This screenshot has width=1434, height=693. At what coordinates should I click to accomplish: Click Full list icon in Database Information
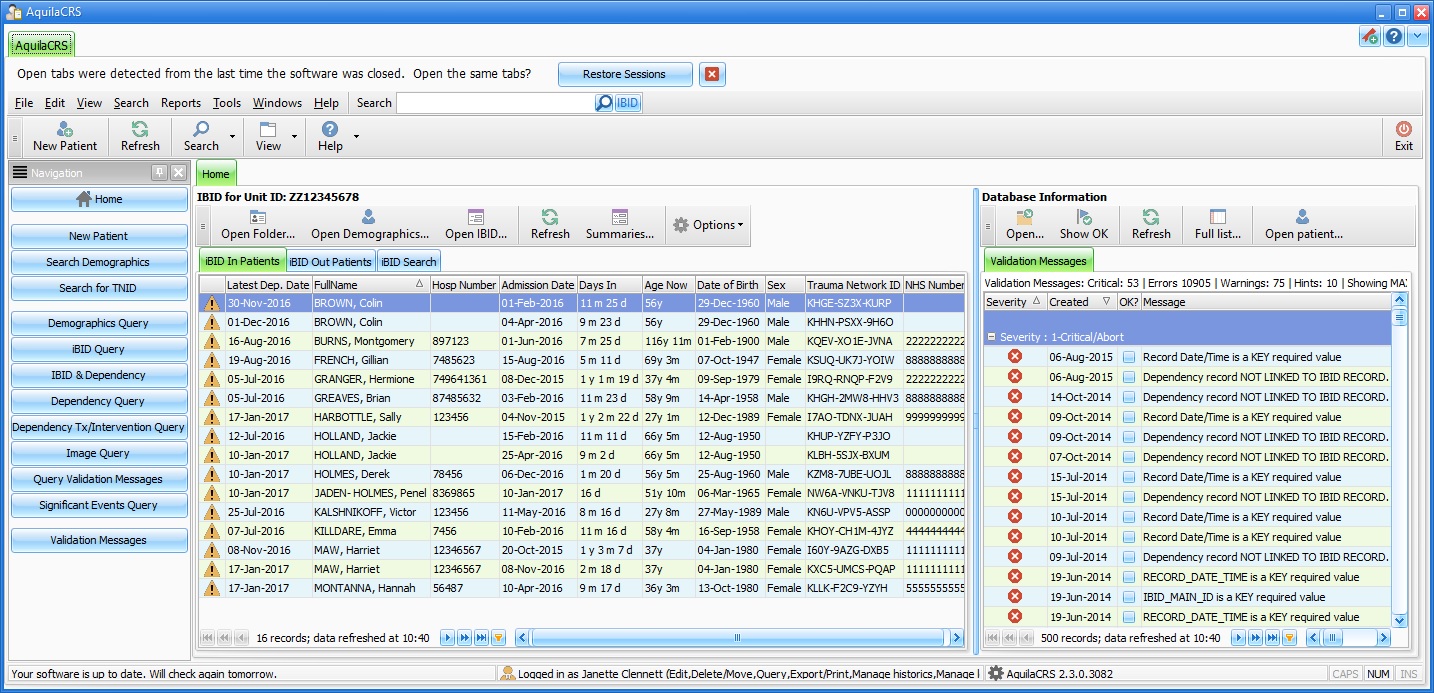click(1217, 218)
